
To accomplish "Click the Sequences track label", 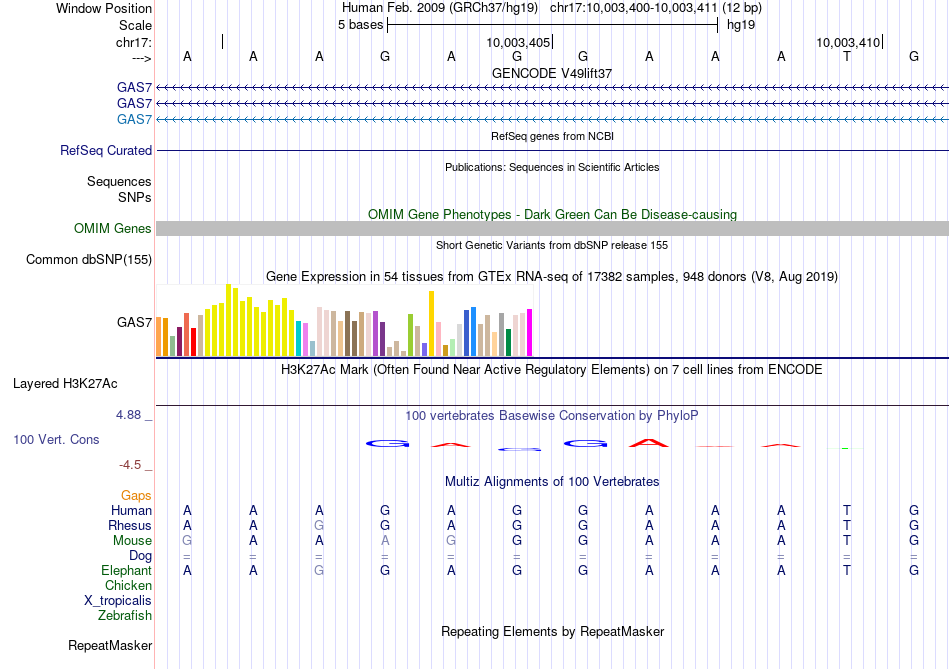I will tap(119, 181).
